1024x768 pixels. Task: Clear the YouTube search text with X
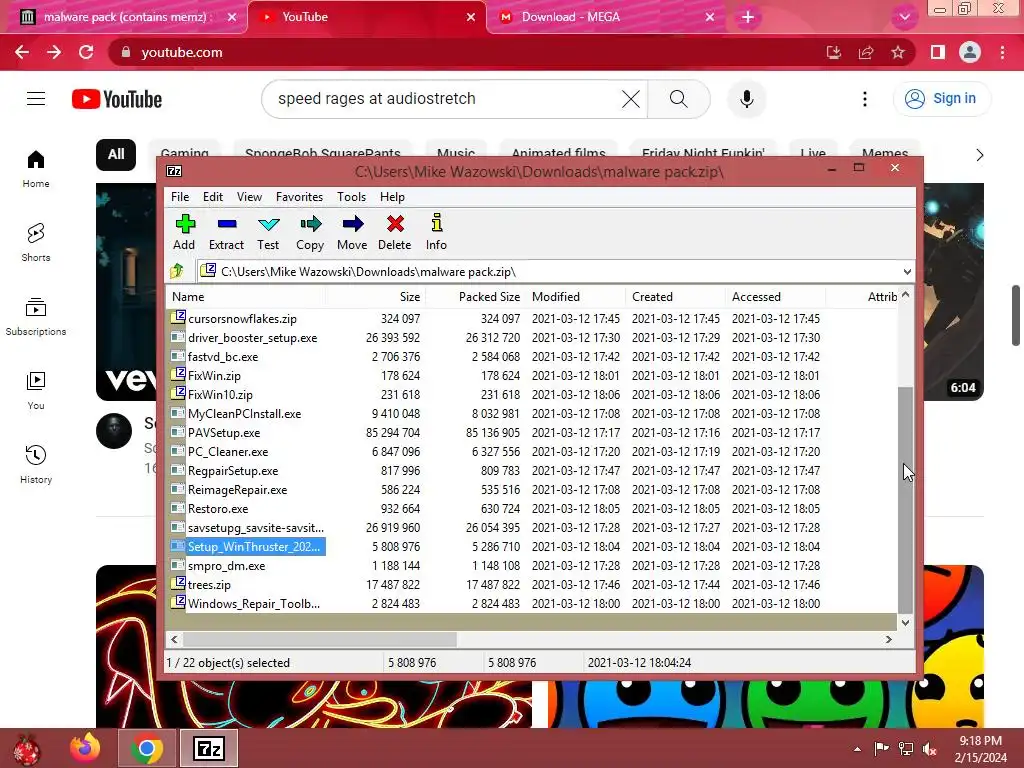(631, 99)
